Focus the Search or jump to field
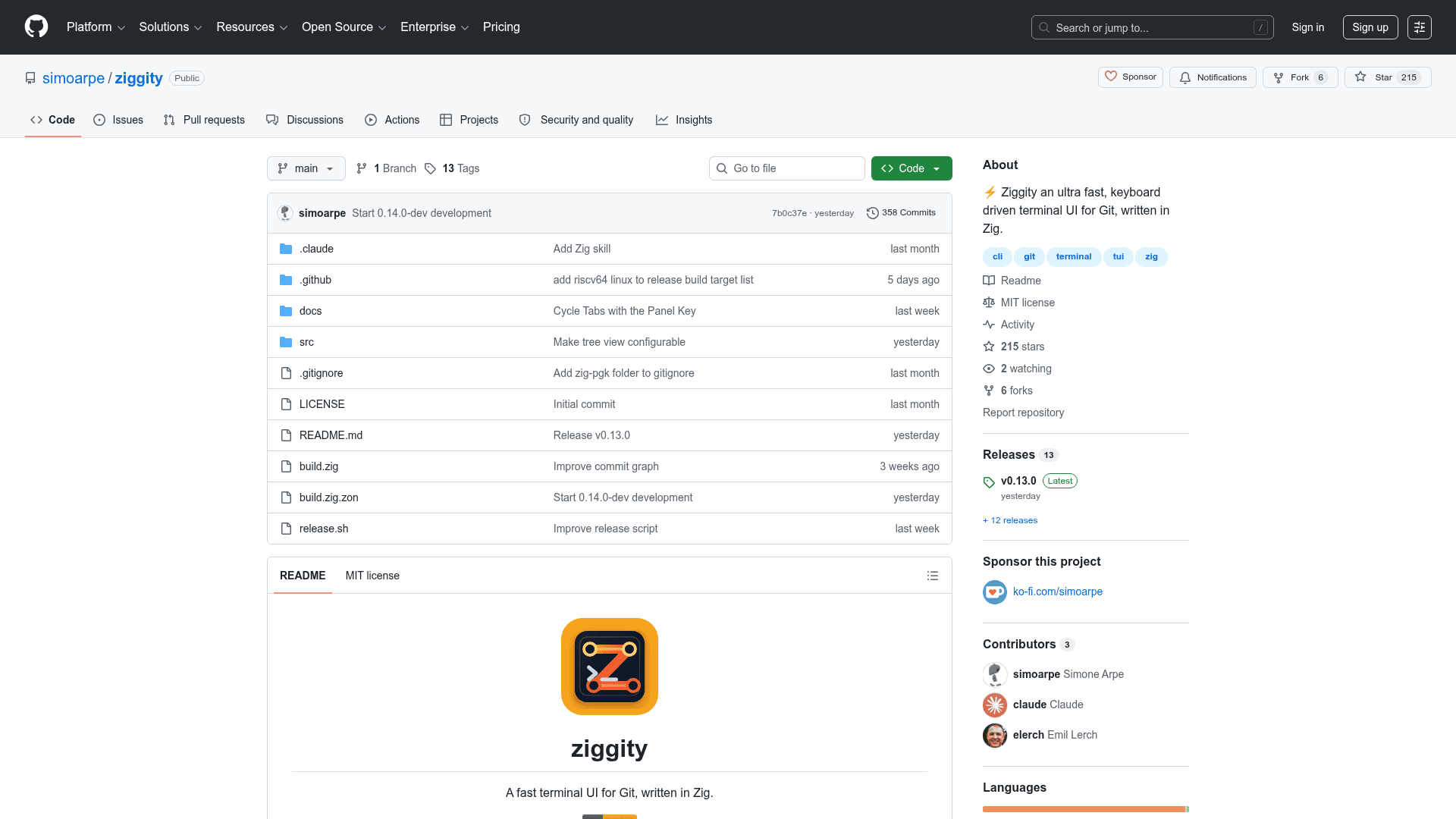This screenshot has height=819, width=1456. click(x=1152, y=27)
